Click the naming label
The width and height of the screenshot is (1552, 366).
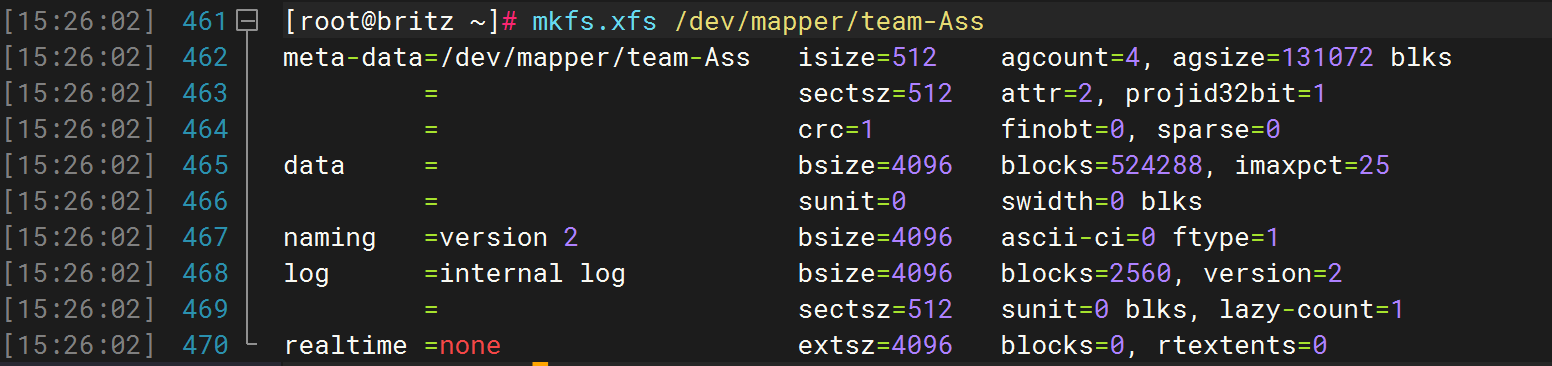click(330, 237)
